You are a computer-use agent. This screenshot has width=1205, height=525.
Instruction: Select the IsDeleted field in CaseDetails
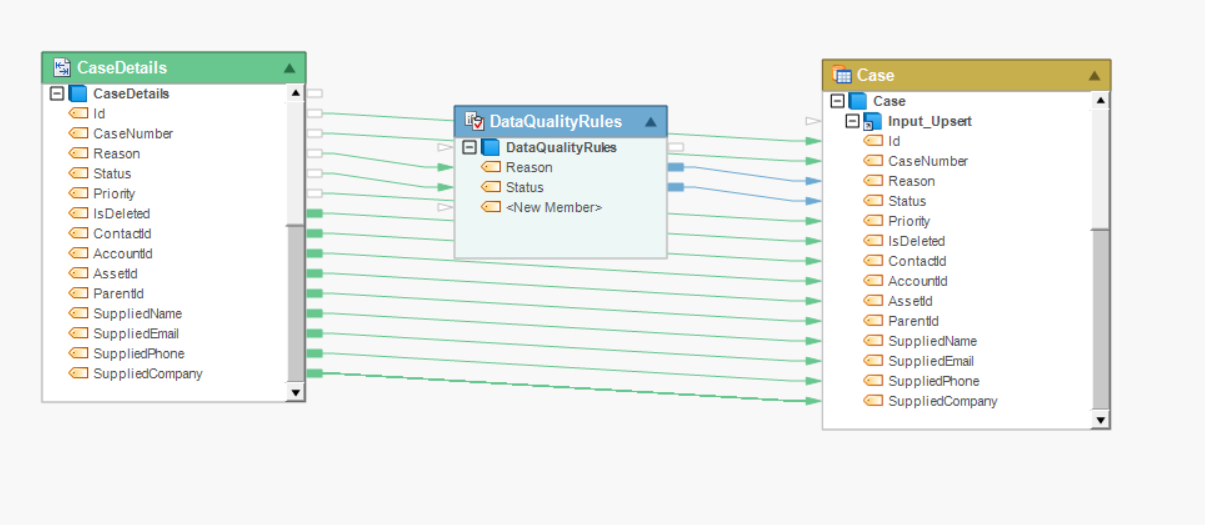point(121,214)
